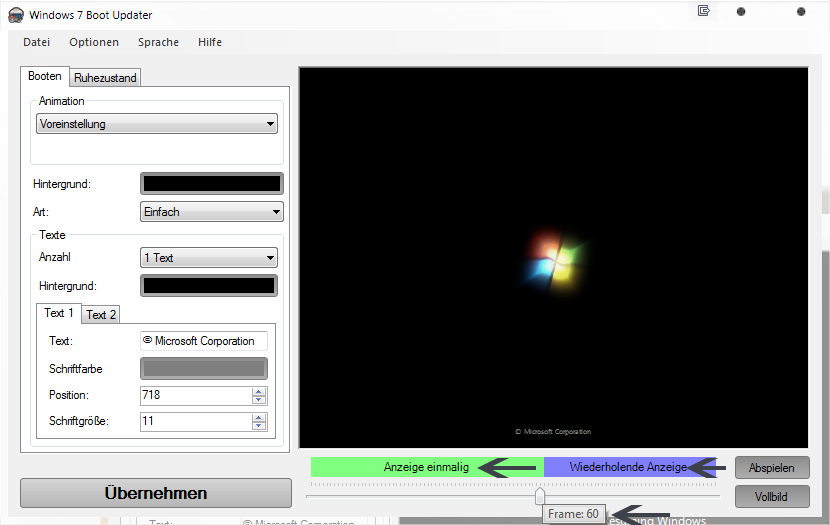Screen dimensions: 830x525
Task: Increase Schriftgröße with up arrow
Action: coord(259,417)
